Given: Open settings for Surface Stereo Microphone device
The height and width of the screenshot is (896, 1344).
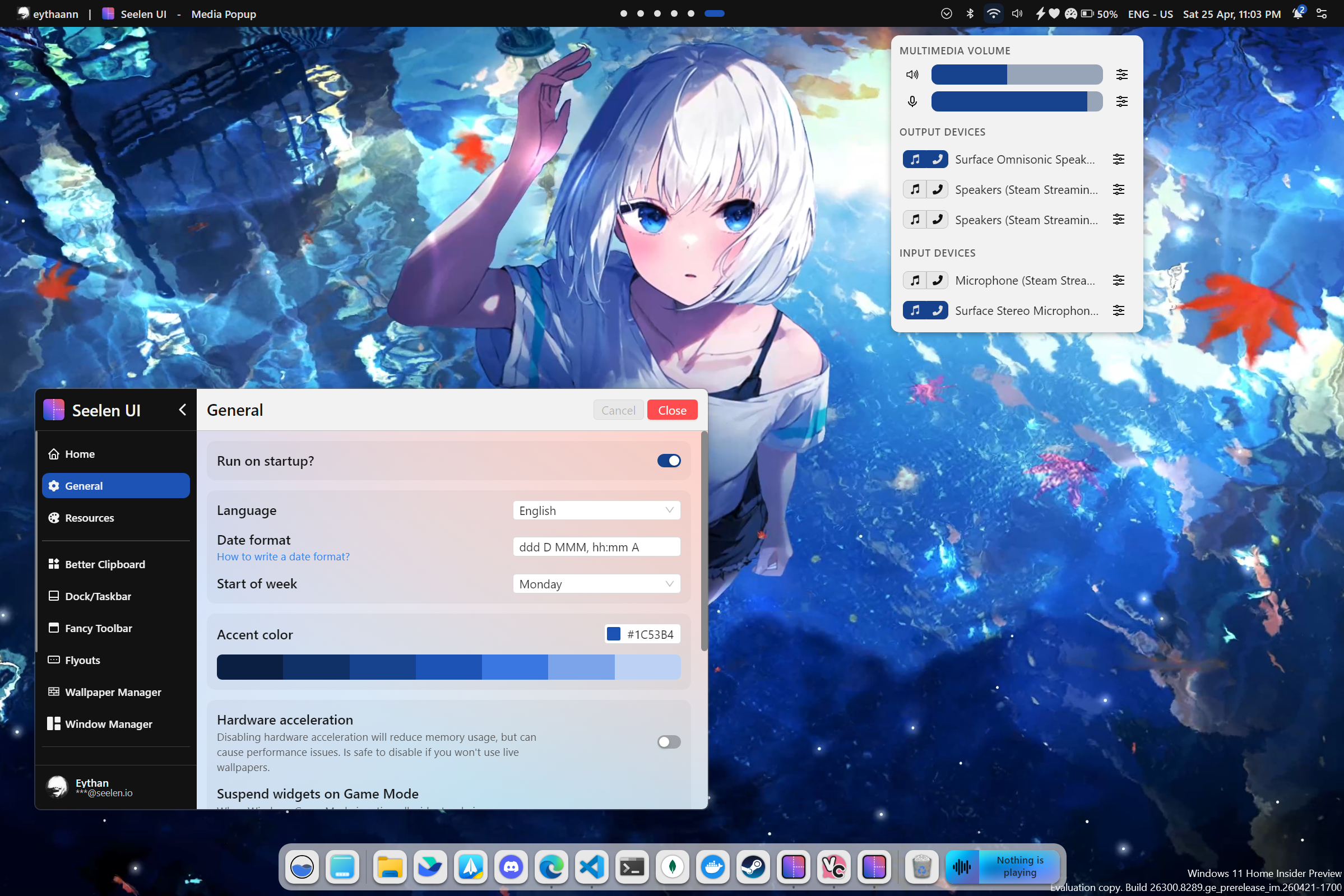Looking at the screenshot, I should pyautogui.click(x=1118, y=310).
